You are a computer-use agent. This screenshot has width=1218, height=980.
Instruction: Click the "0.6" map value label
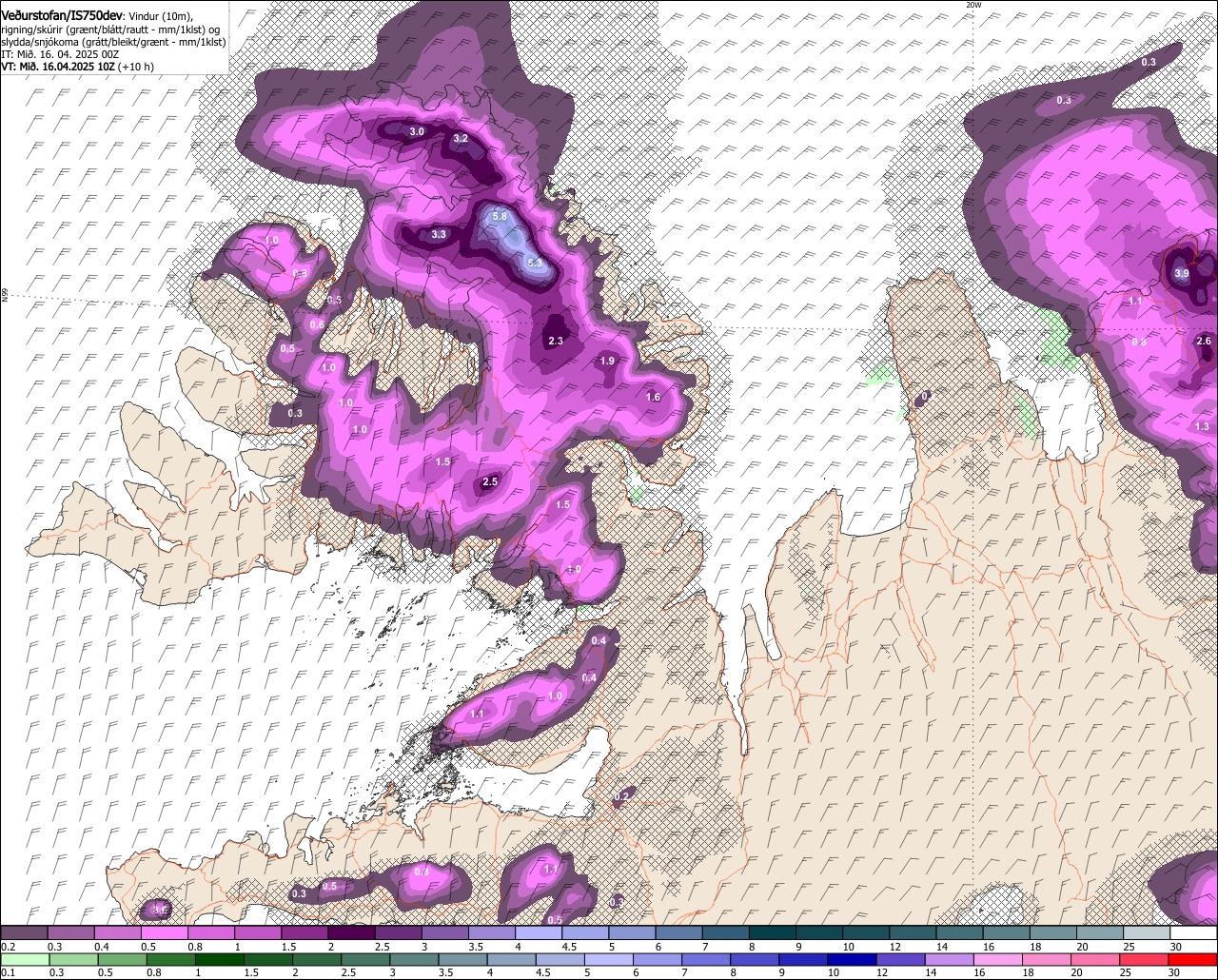317,325
